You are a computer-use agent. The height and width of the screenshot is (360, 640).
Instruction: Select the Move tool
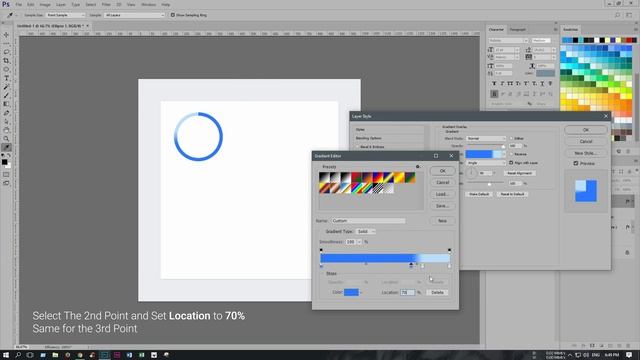6,35
